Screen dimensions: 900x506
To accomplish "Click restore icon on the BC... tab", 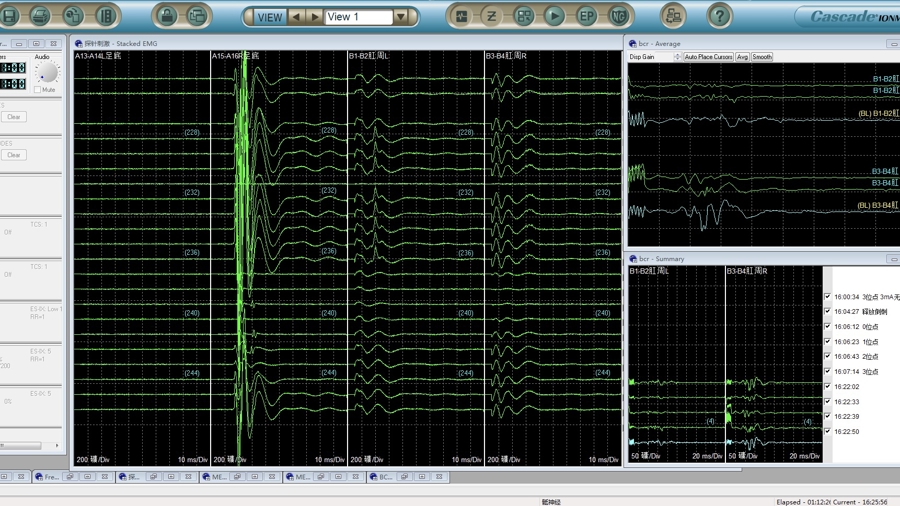I will pos(405,477).
